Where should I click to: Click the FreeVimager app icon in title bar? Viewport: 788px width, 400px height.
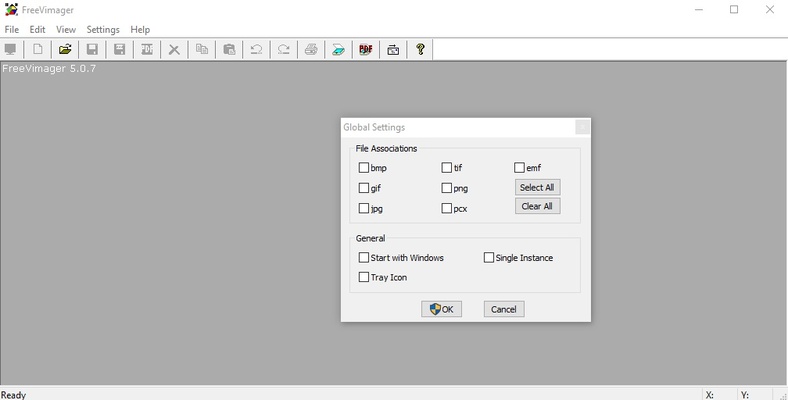11,10
